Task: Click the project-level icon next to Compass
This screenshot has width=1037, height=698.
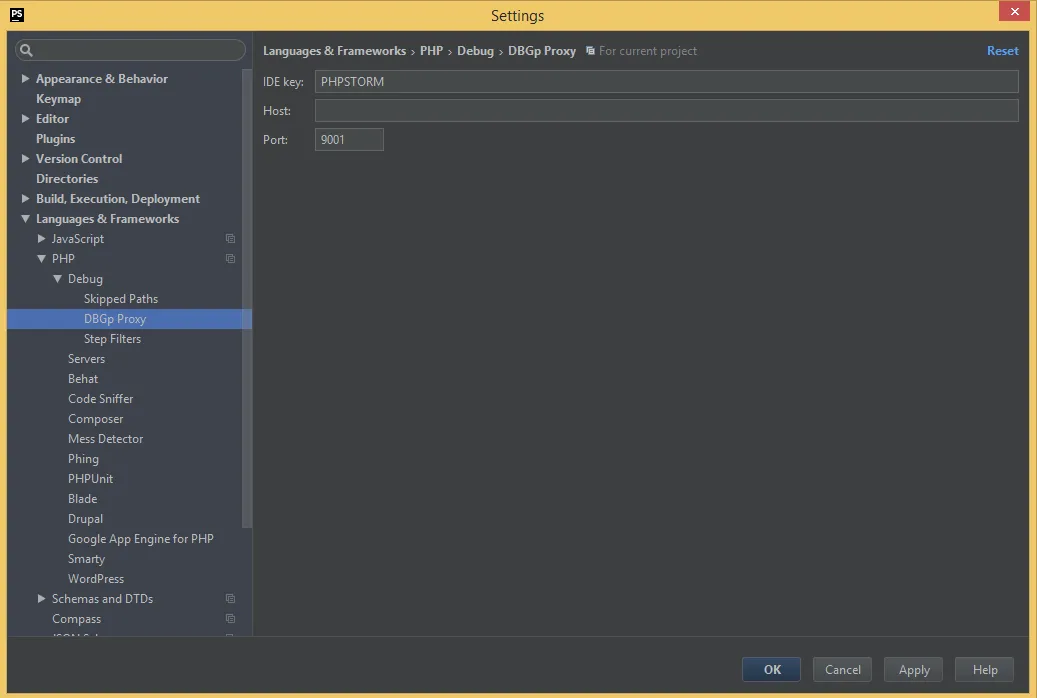Action: pyautogui.click(x=230, y=619)
